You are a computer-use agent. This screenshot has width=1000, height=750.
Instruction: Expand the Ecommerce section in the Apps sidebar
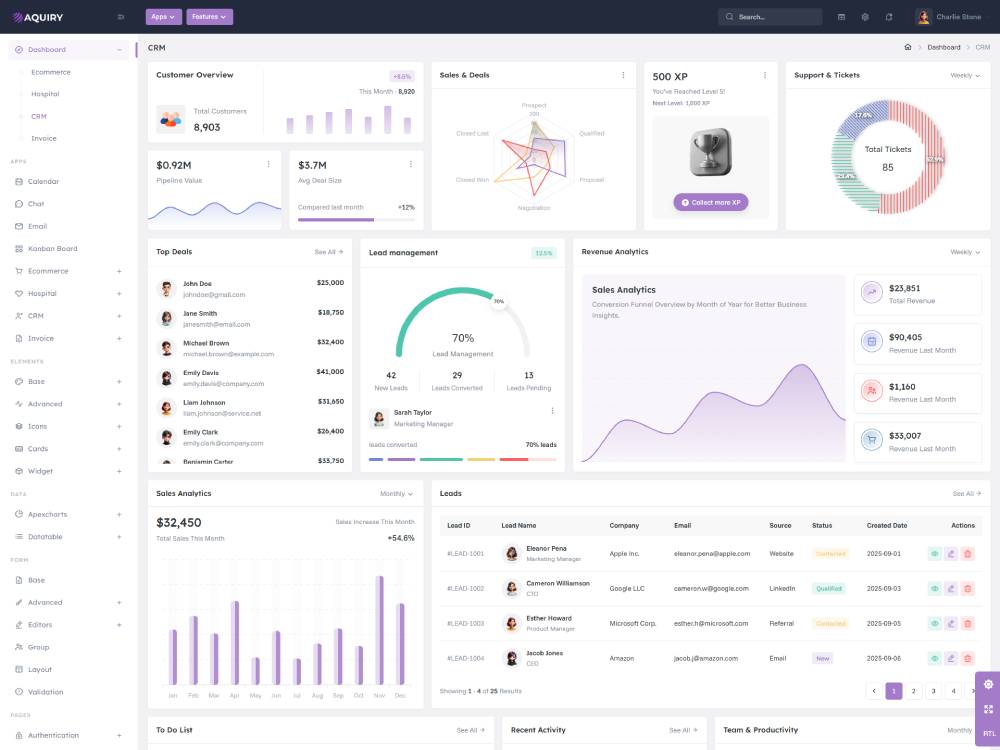click(118, 271)
